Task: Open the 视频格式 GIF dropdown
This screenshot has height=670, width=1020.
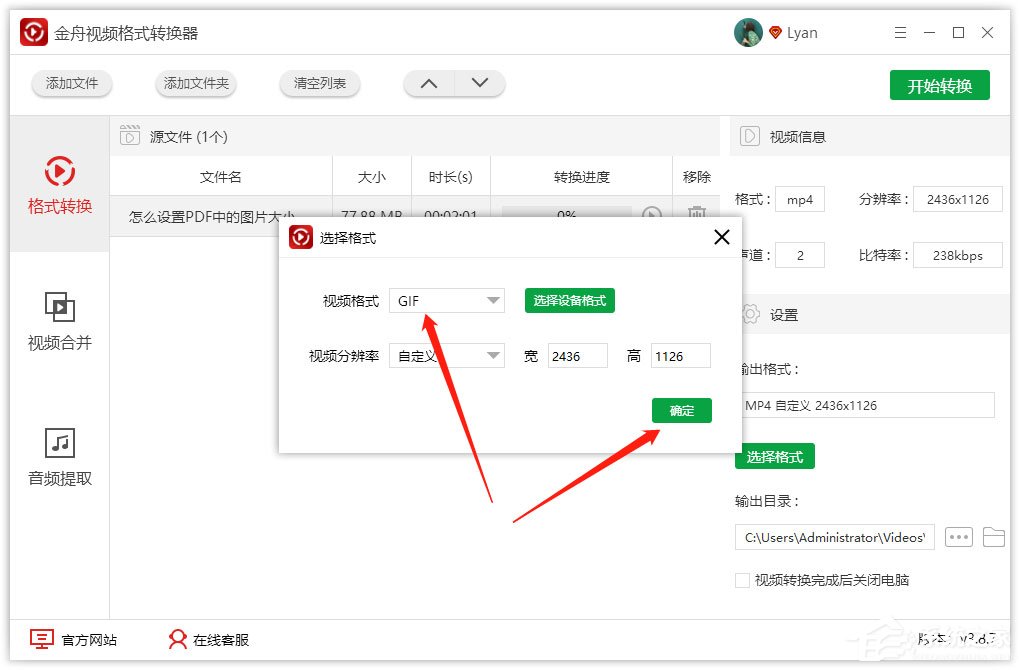Action: [446, 300]
